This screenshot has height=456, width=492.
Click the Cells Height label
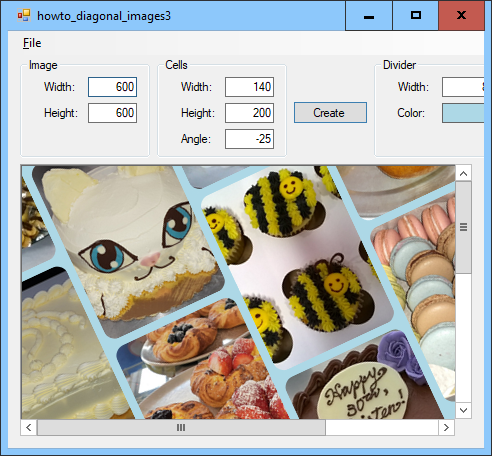point(198,113)
